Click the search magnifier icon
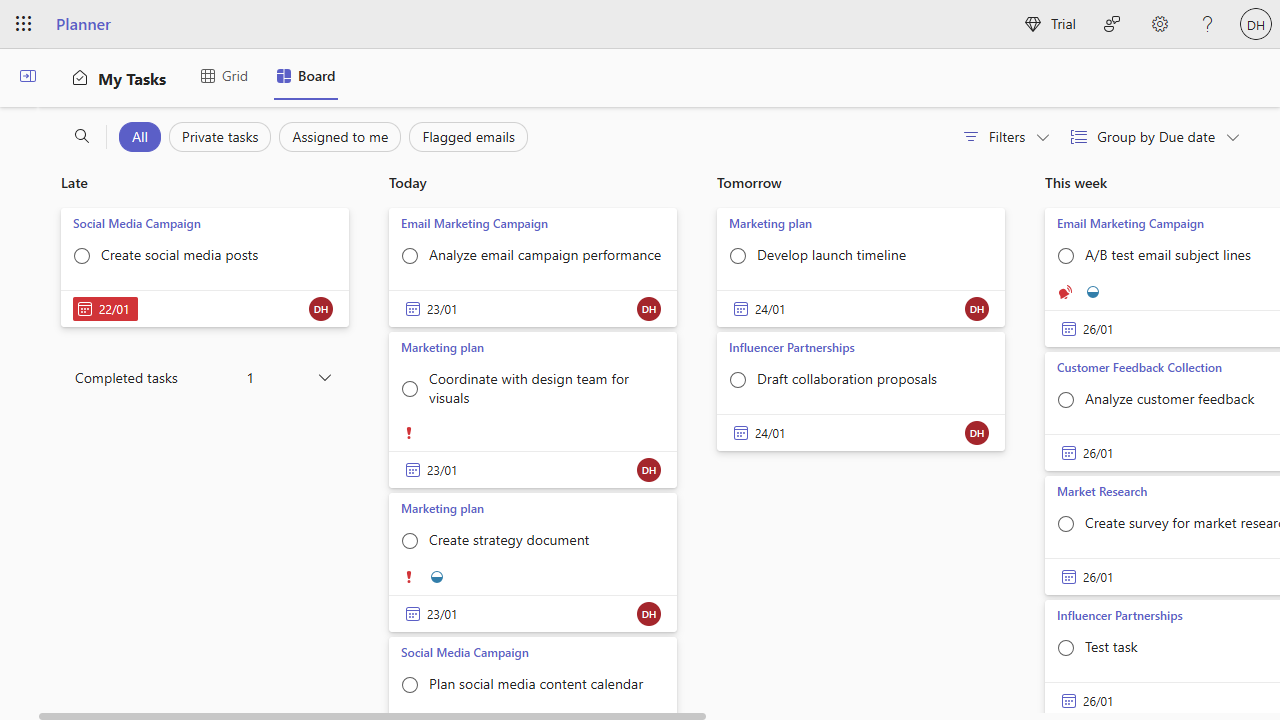Image resolution: width=1280 pixels, height=726 pixels. (x=82, y=137)
